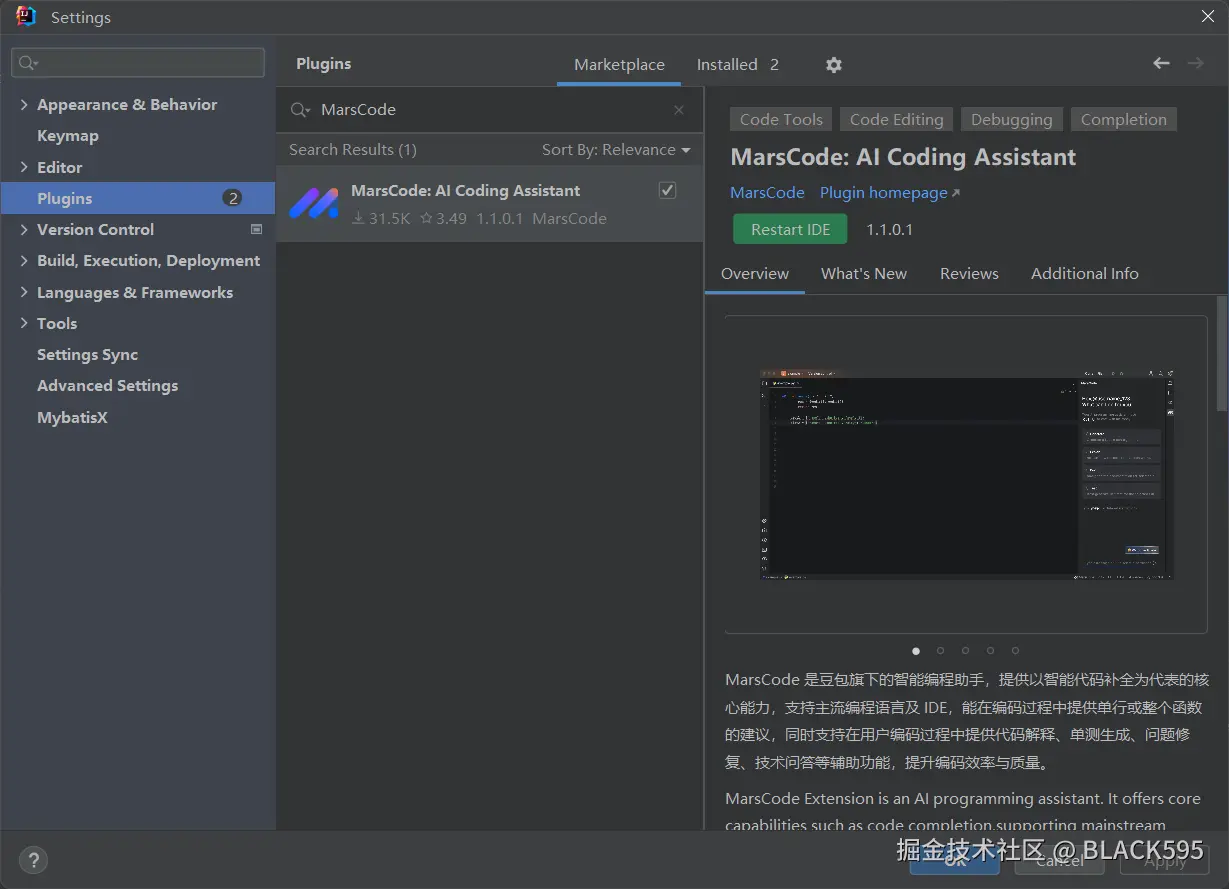The image size is (1229, 889).
Task: Click the MarsCode plugin logo icon
Action: (x=314, y=204)
